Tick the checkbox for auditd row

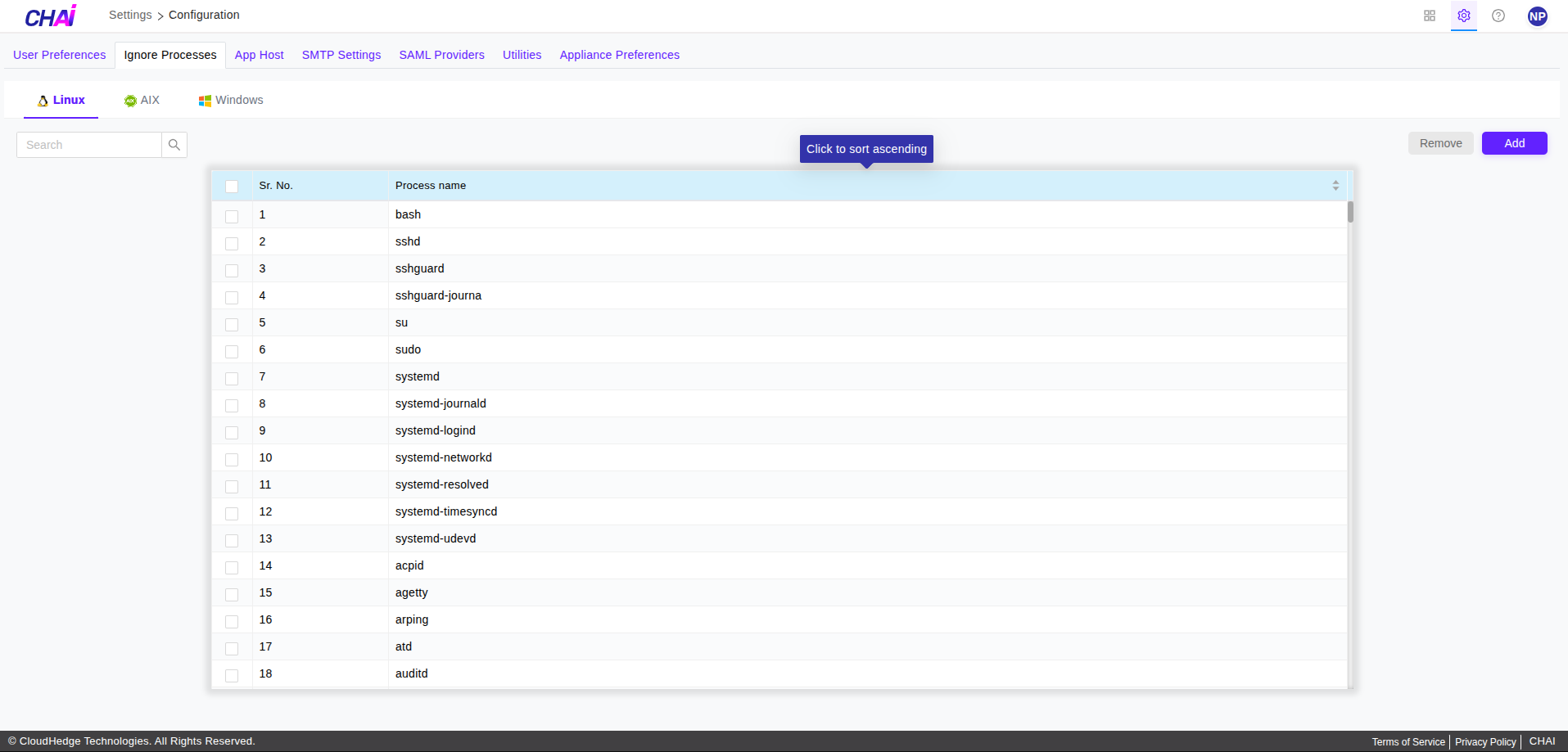coord(232,675)
